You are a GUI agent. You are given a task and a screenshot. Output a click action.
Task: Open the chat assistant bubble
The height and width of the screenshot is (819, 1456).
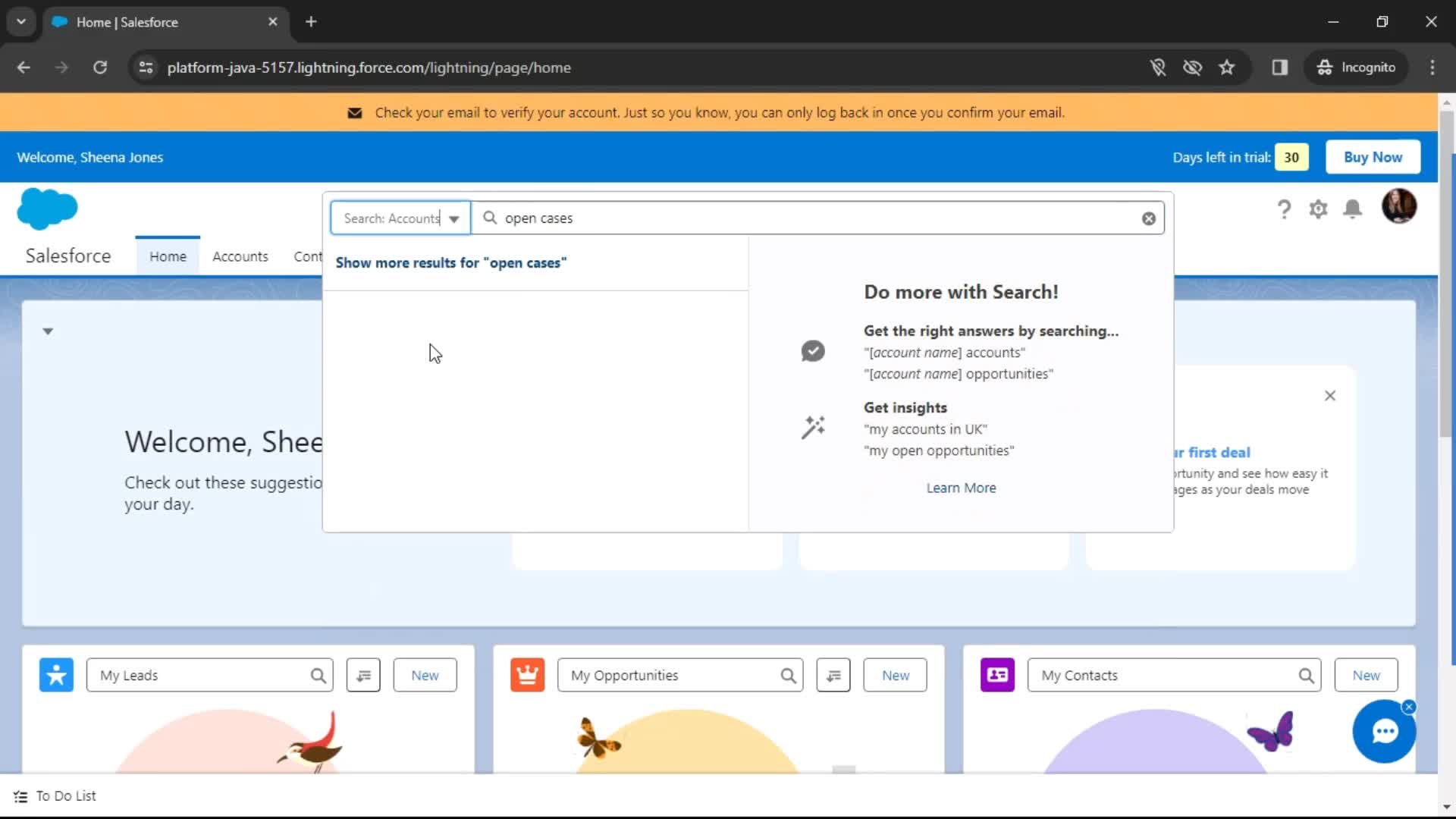(1384, 731)
